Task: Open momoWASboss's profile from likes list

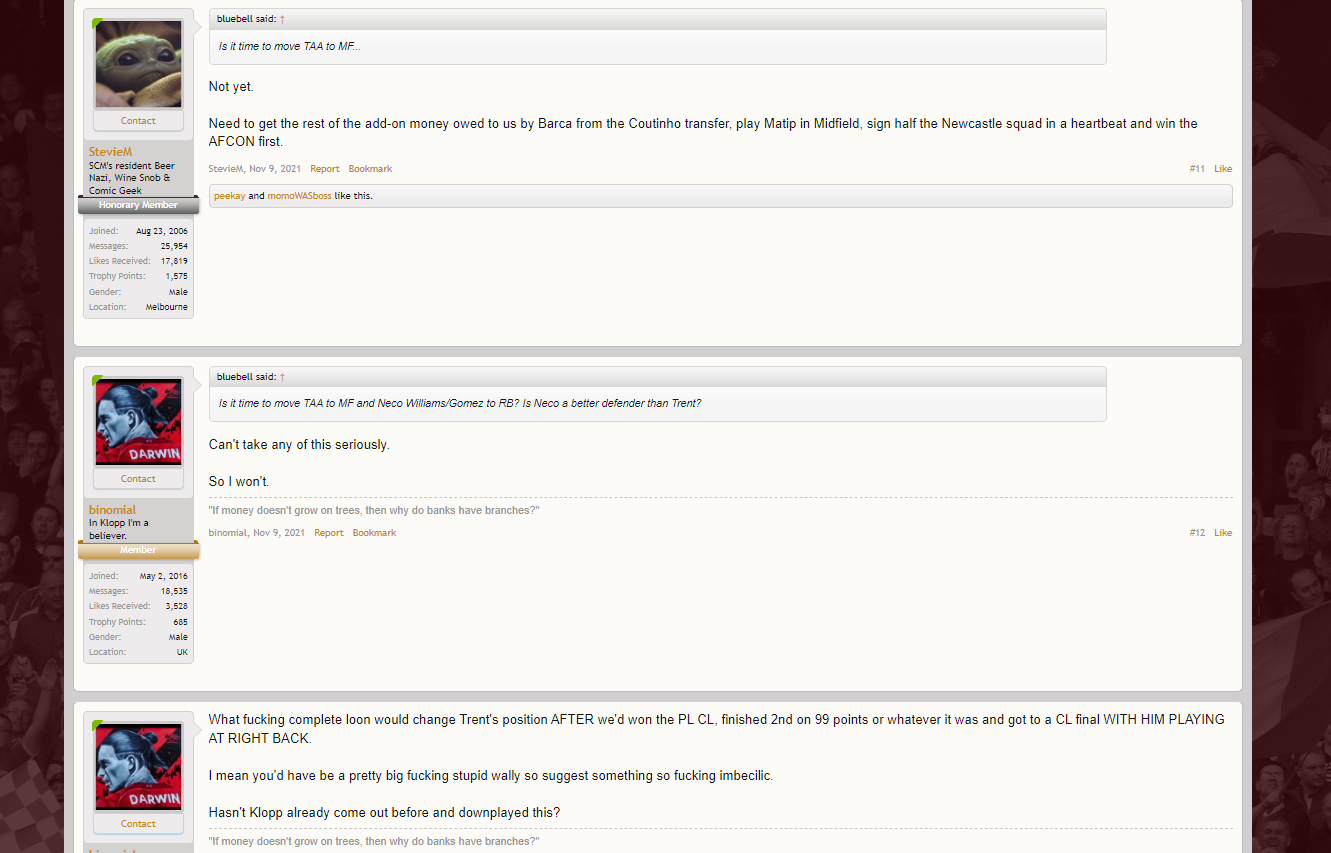Action: (299, 196)
